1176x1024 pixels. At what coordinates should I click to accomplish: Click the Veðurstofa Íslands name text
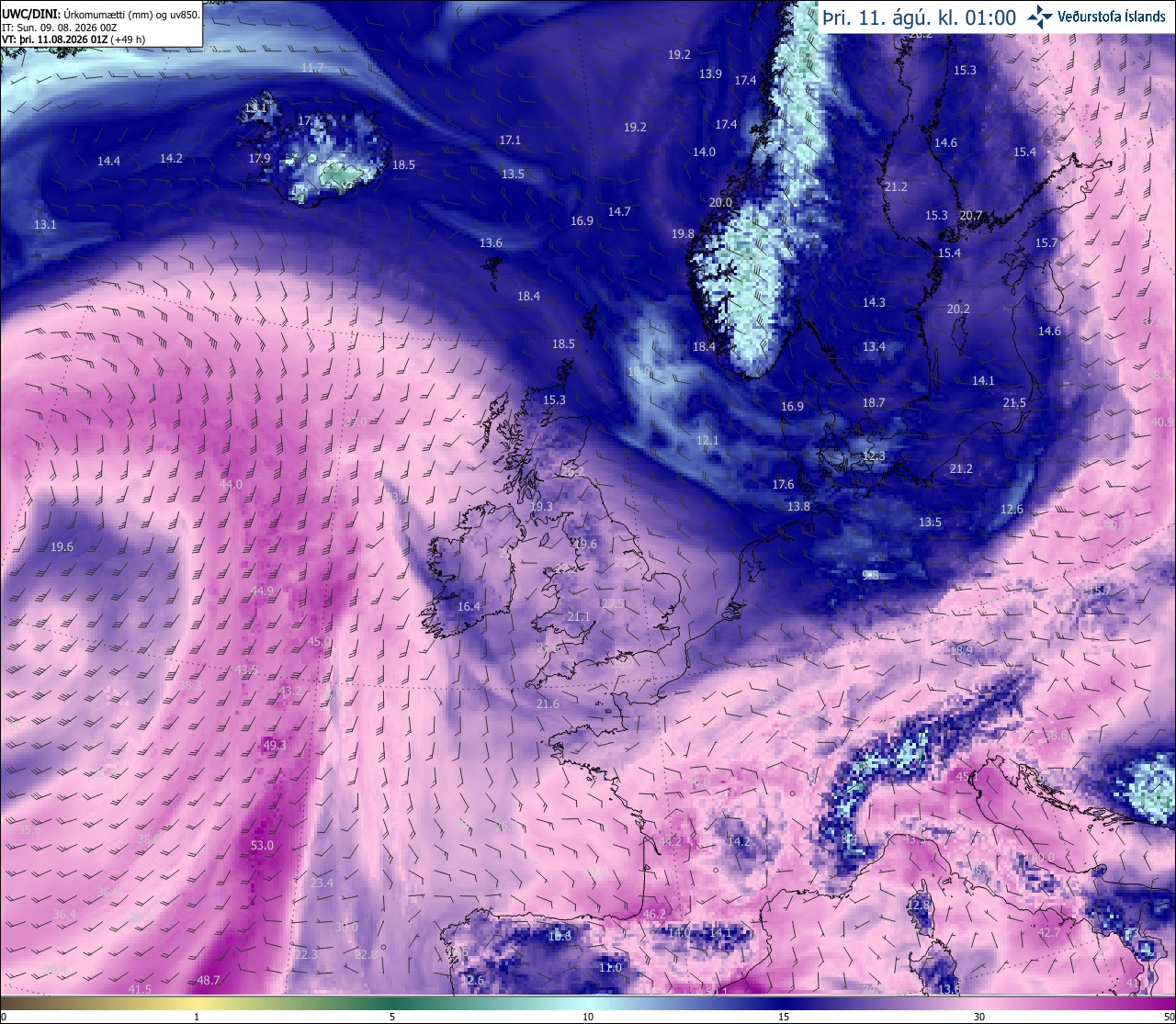1112,17
